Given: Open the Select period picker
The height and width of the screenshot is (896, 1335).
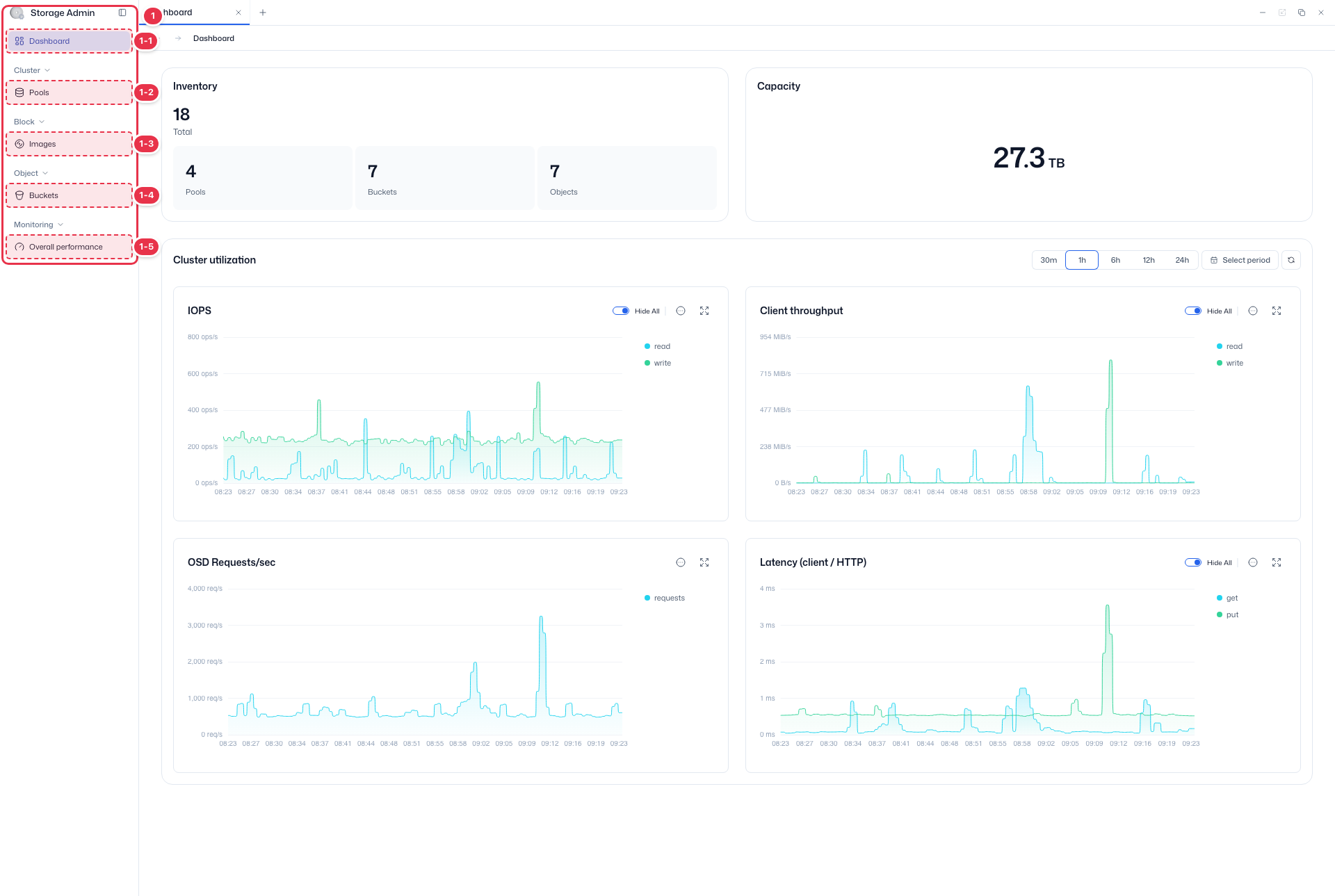Looking at the screenshot, I should coord(1240,260).
